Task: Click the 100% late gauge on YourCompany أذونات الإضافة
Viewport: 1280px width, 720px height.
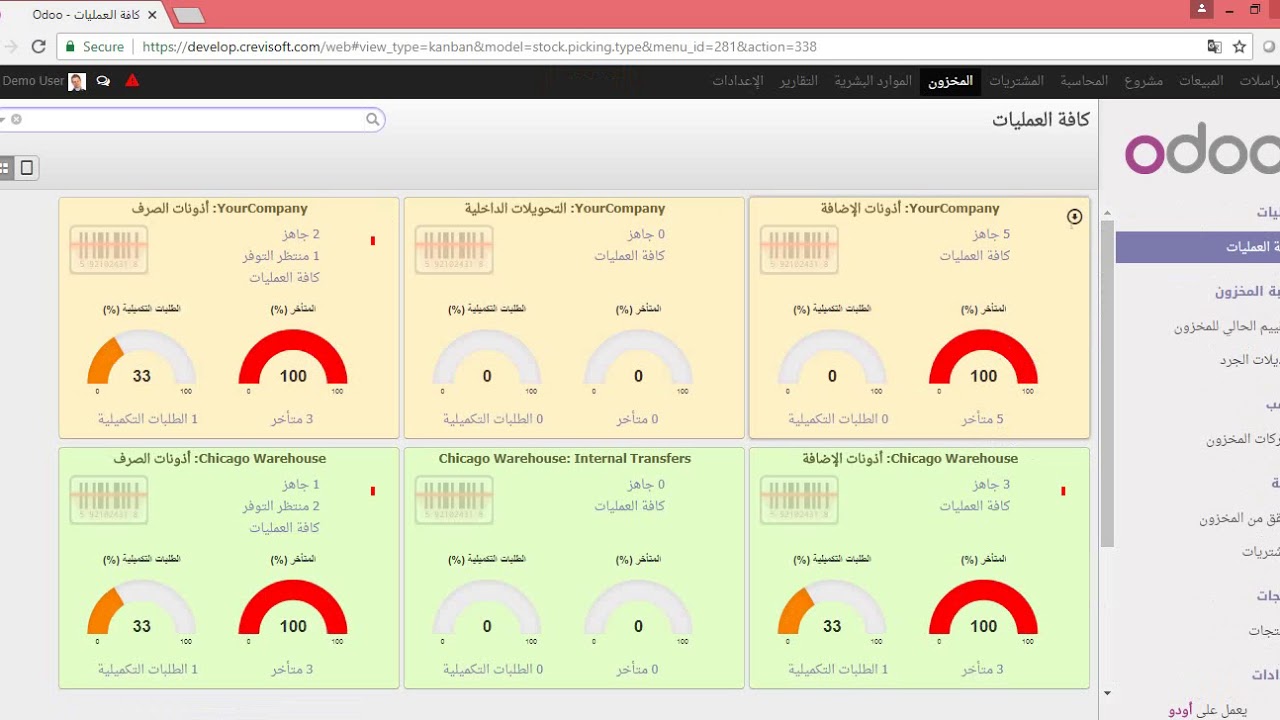Action: coord(984,358)
